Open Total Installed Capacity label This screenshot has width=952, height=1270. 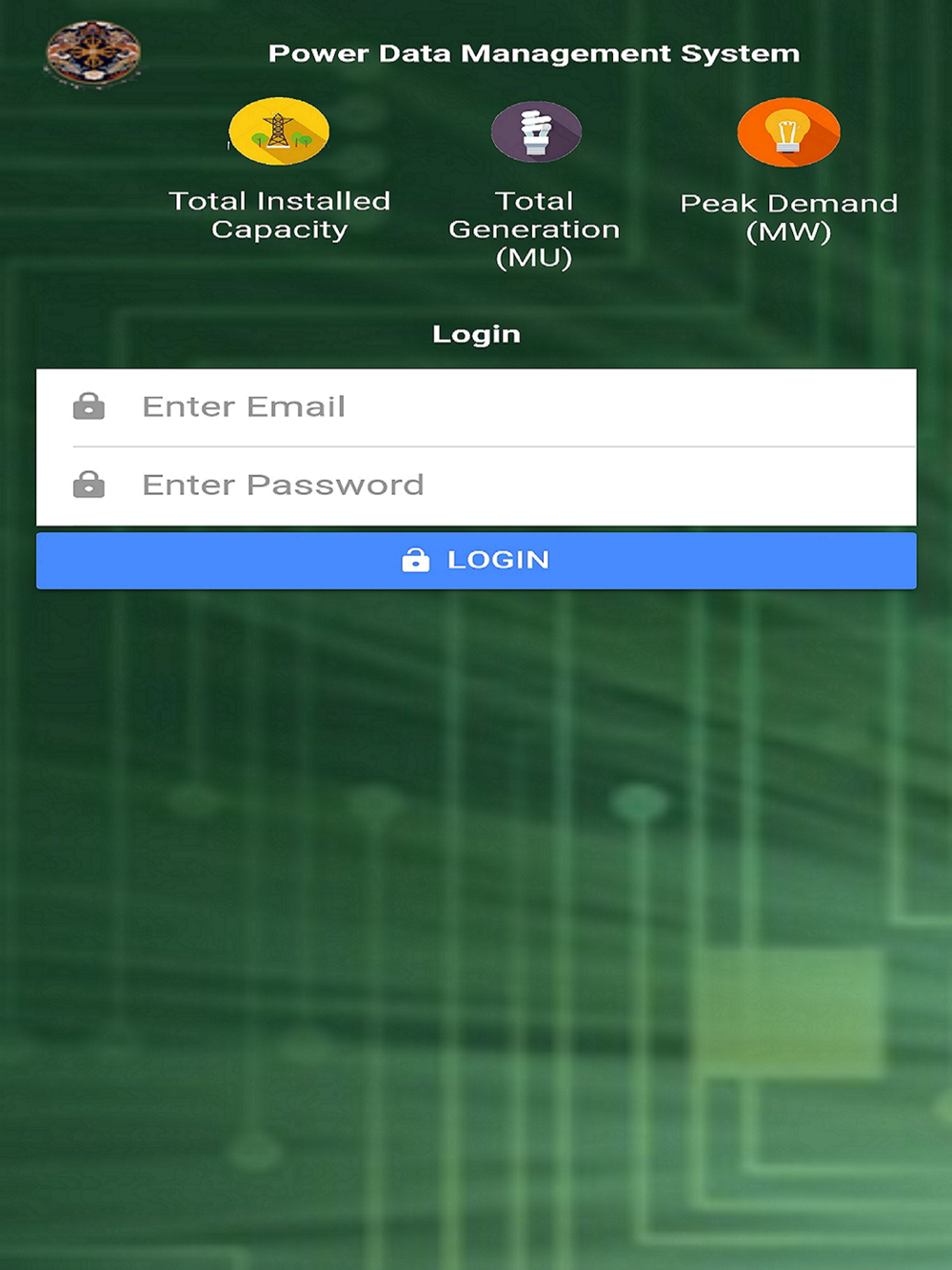pos(279,215)
